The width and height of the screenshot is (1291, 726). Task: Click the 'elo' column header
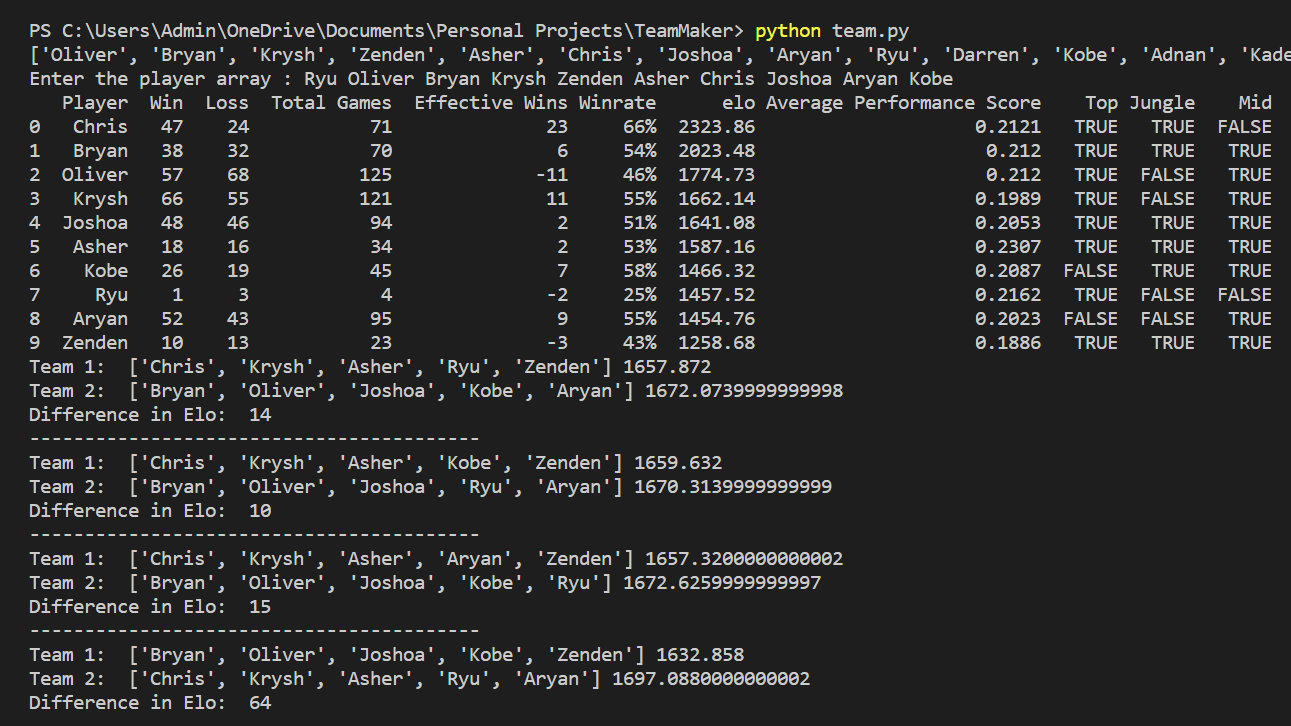pos(739,103)
